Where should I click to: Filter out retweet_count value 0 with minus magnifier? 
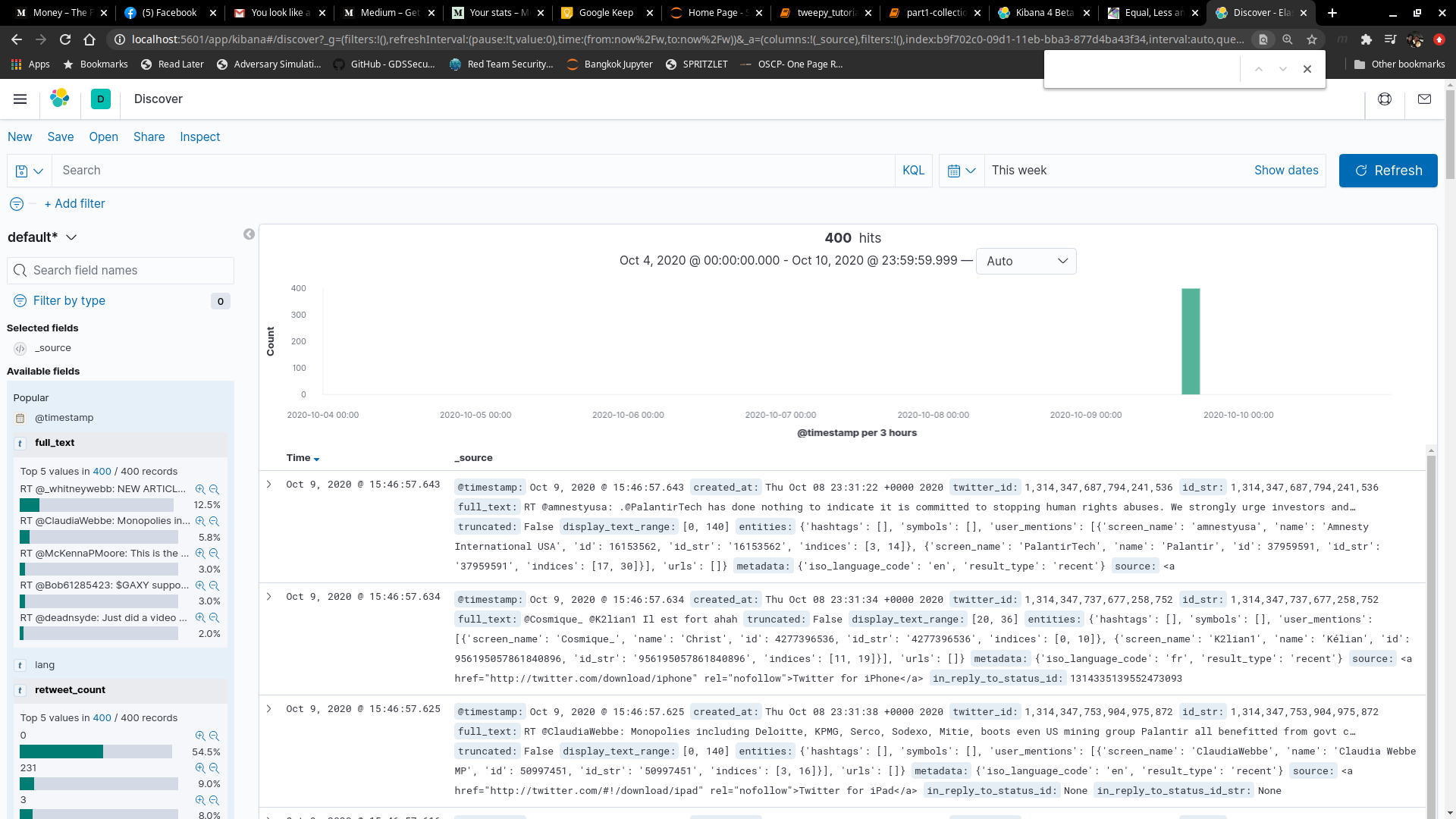pos(214,736)
